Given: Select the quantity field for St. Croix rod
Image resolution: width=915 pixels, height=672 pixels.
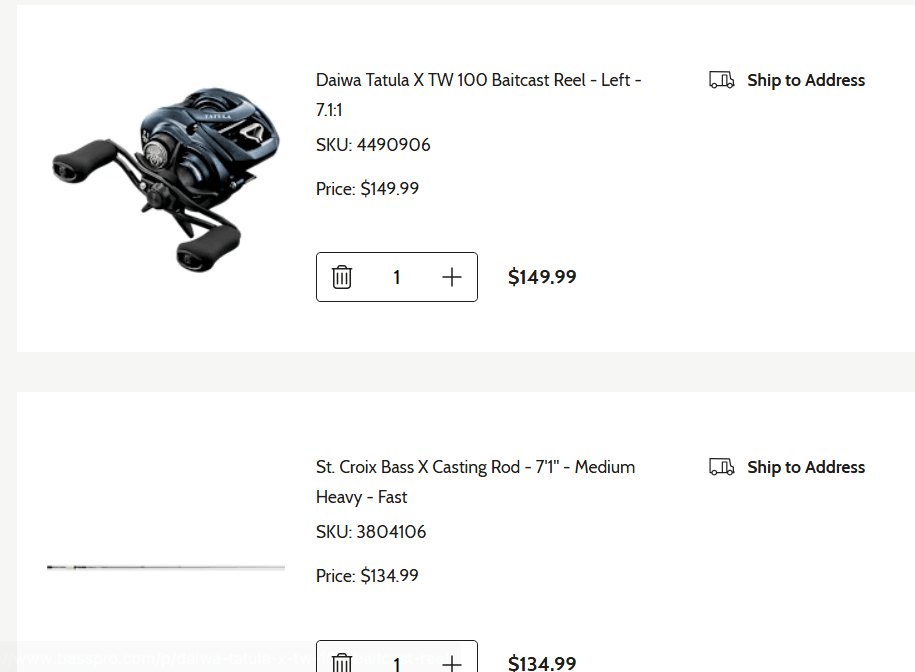Looking at the screenshot, I should (397, 662).
